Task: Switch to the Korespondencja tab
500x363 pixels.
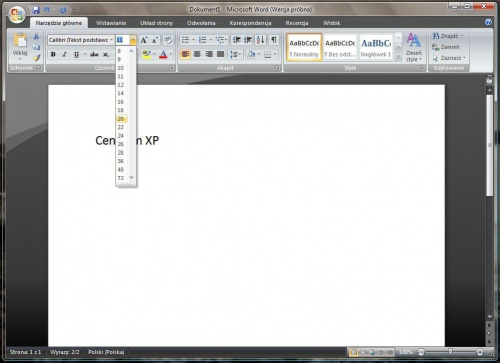Action: (x=250, y=23)
